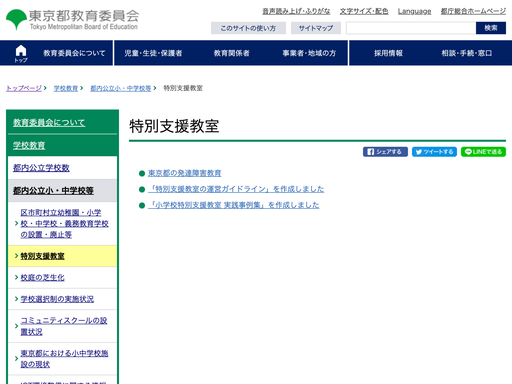The height and width of the screenshot is (384, 512).
Task: Open the sidebar link コミュニティスクールの設置状況
Action: [x=64, y=326]
